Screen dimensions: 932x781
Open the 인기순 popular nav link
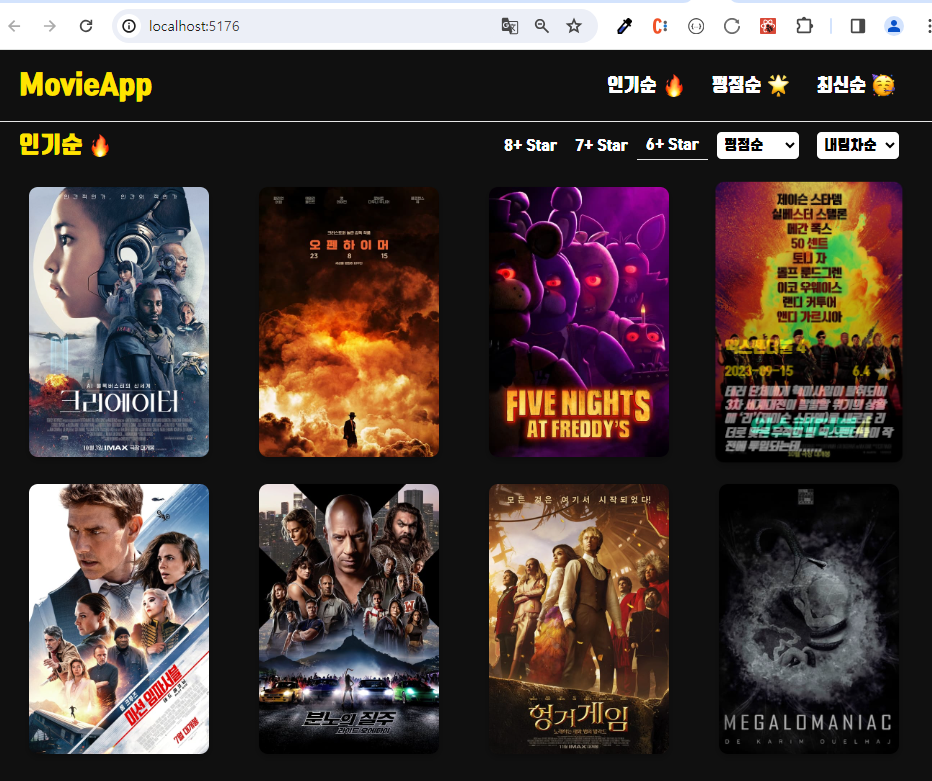click(x=646, y=85)
